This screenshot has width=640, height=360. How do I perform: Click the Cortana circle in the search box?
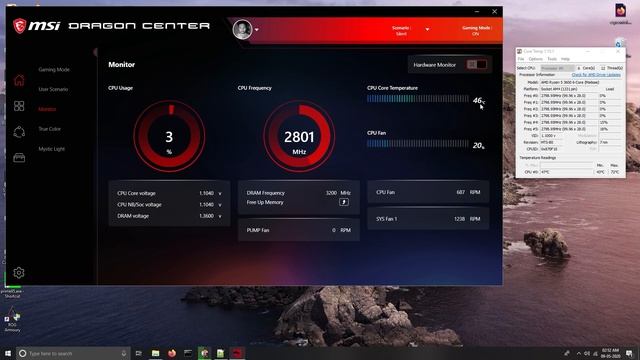pyautogui.click(x=23, y=353)
